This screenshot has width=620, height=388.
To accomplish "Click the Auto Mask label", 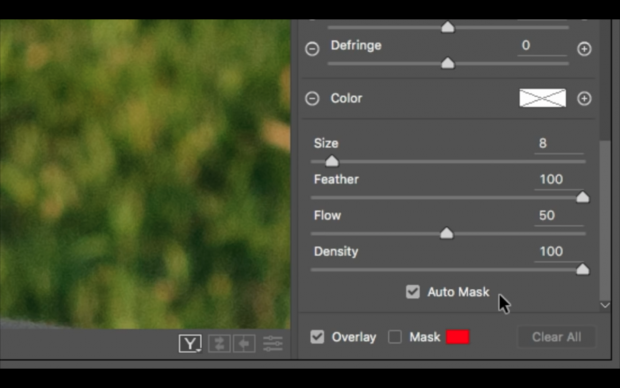I will (458, 292).
